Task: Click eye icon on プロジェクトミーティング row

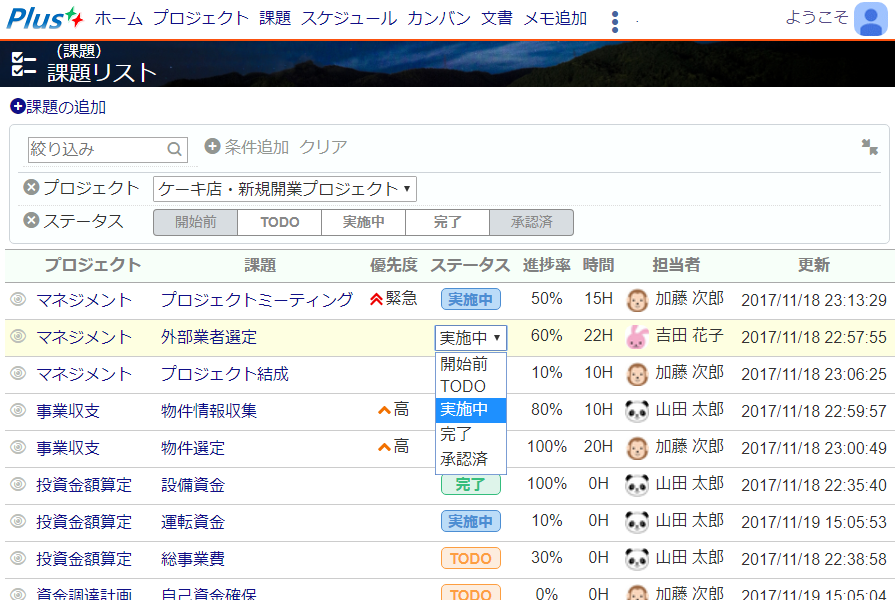Action: pyautogui.click(x=17, y=300)
